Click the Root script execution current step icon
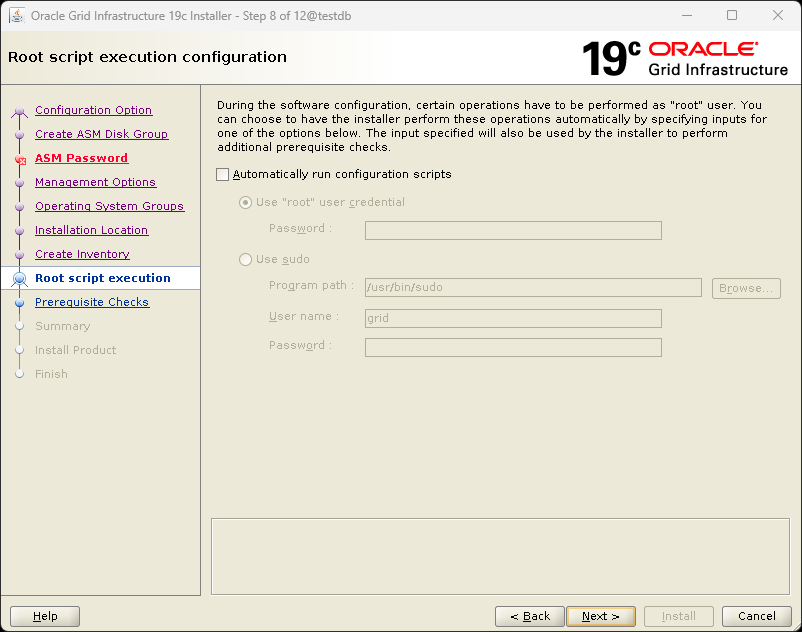The height and width of the screenshot is (632, 802). (19, 279)
